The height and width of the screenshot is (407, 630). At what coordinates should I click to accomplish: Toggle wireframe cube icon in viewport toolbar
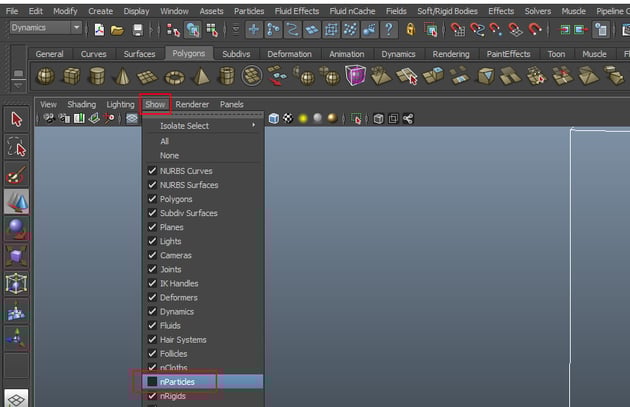tap(274, 119)
